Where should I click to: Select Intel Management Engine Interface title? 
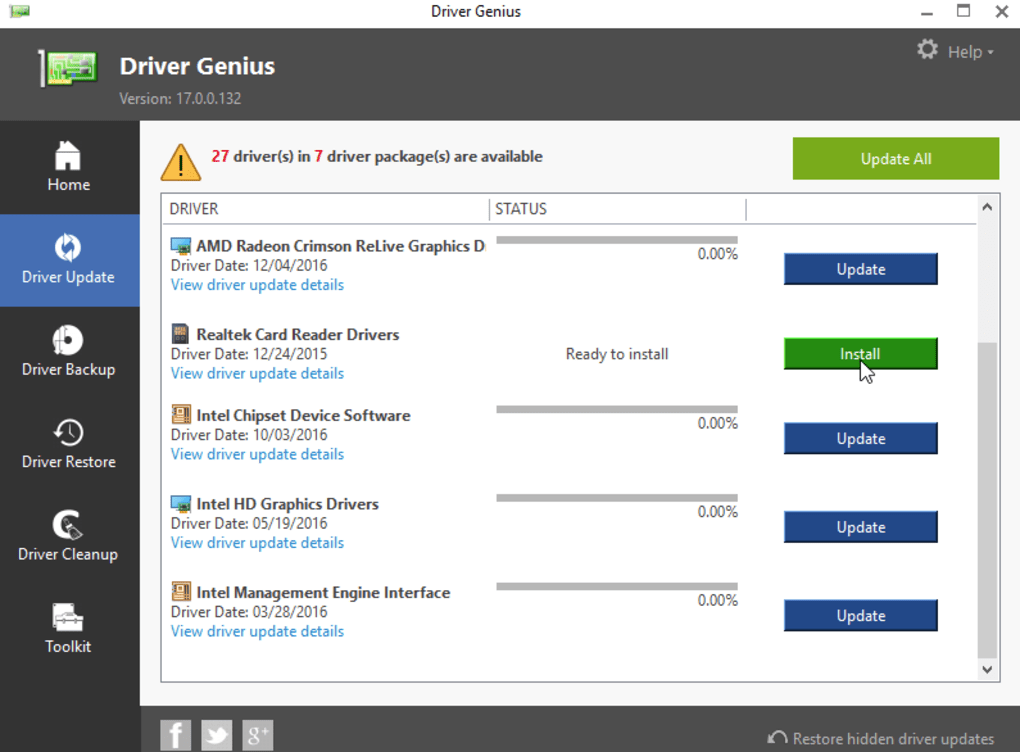click(323, 592)
